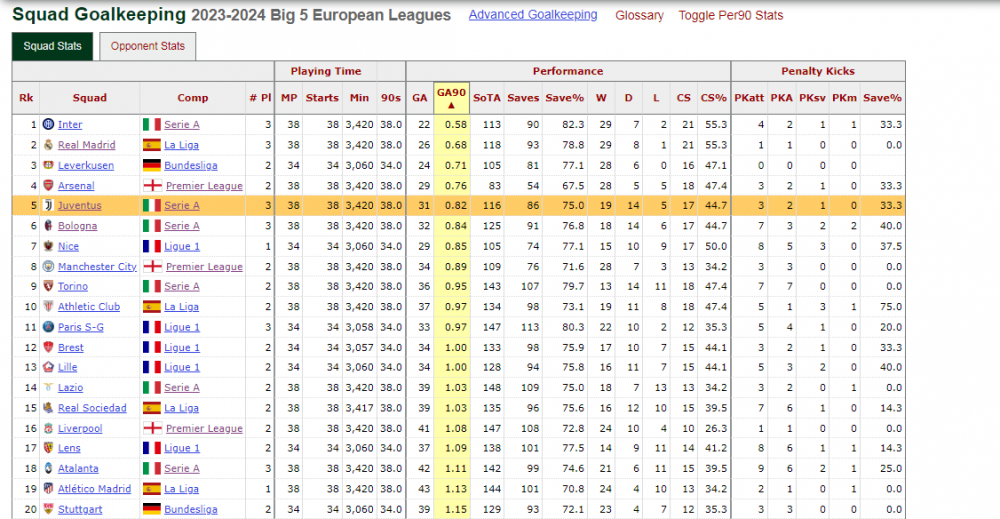Screen dimensions: 1000x519
Task: Sort table by GA90 column header
Action: [451, 98]
